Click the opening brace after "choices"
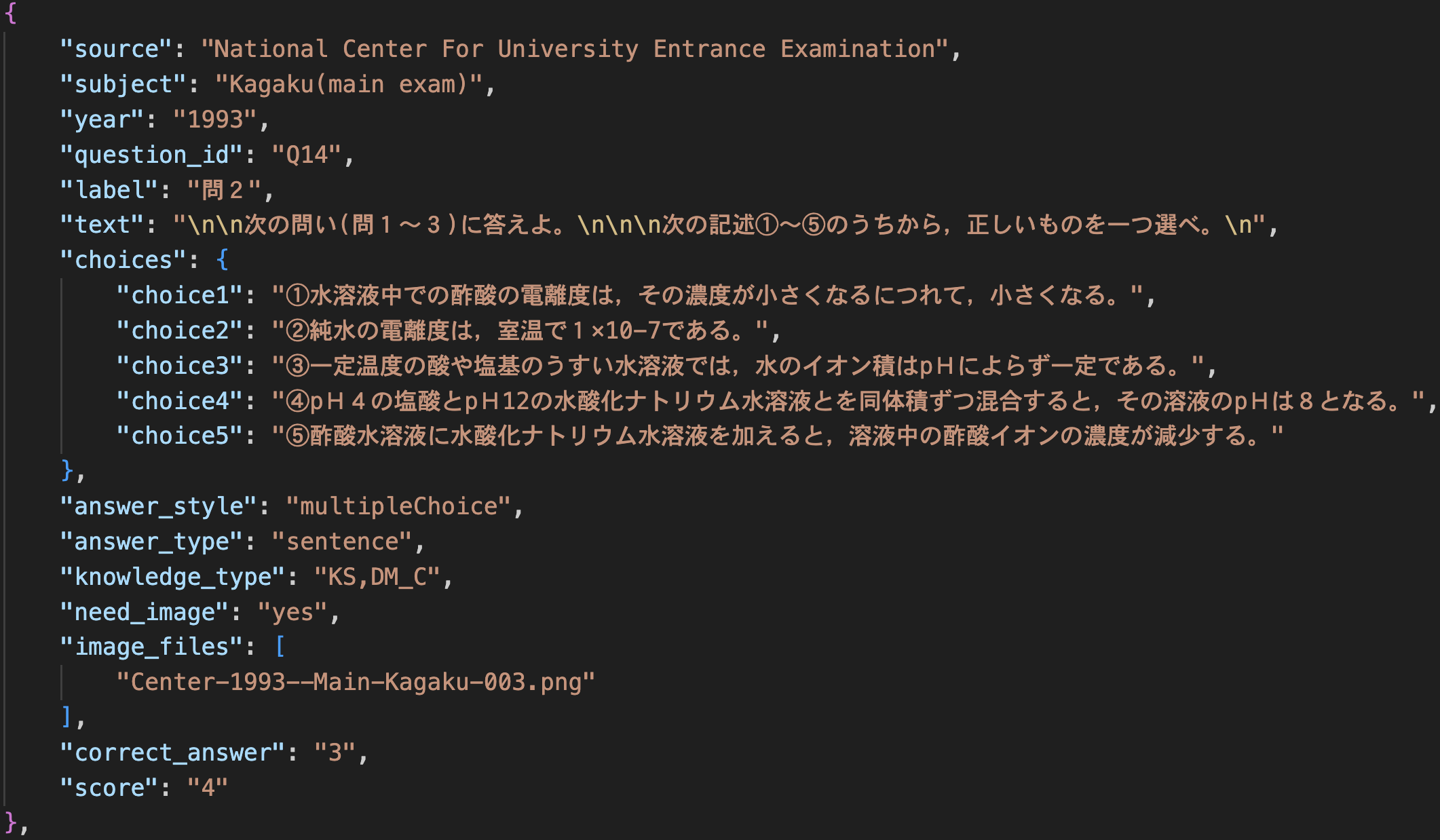Viewport: 1440px width, 840px height. 222,260
